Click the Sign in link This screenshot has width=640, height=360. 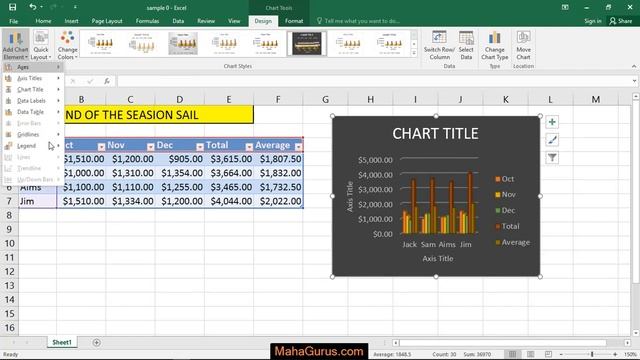[x=592, y=21]
